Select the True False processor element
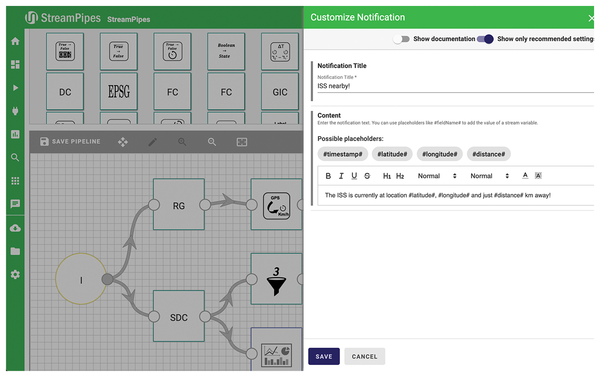Image resolution: width=600 pixels, height=377 pixels. coord(119,51)
